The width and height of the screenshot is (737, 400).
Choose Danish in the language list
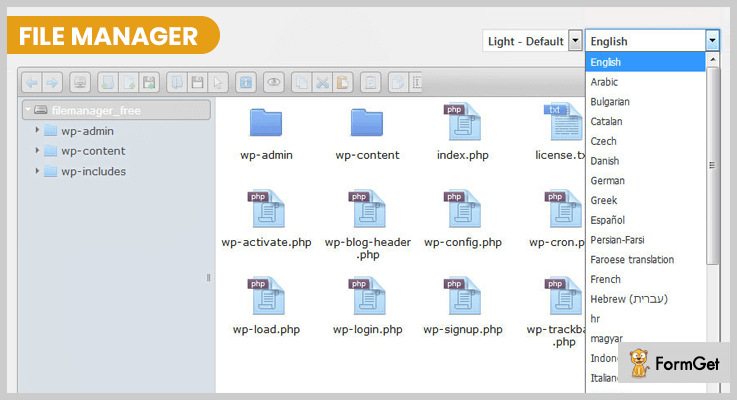(x=645, y=161)
